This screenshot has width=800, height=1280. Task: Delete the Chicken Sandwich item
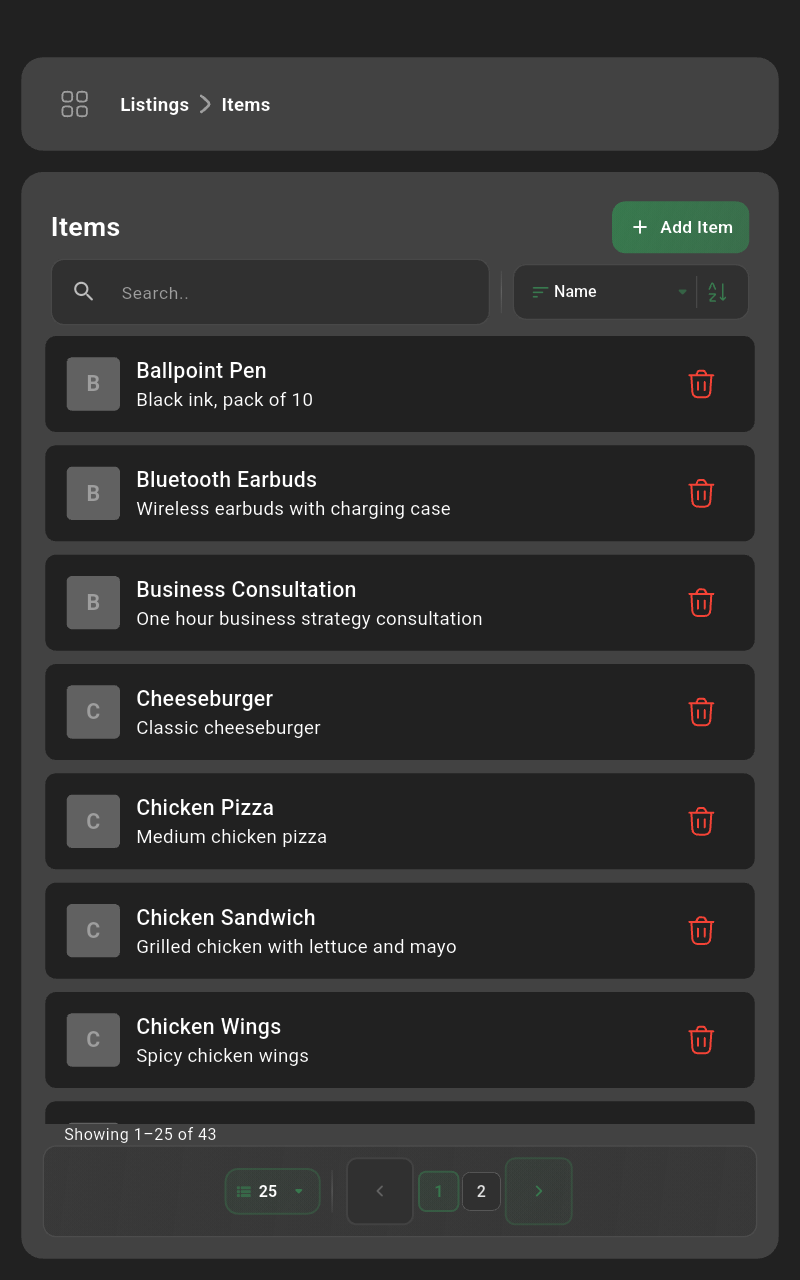tap(701, 930)
